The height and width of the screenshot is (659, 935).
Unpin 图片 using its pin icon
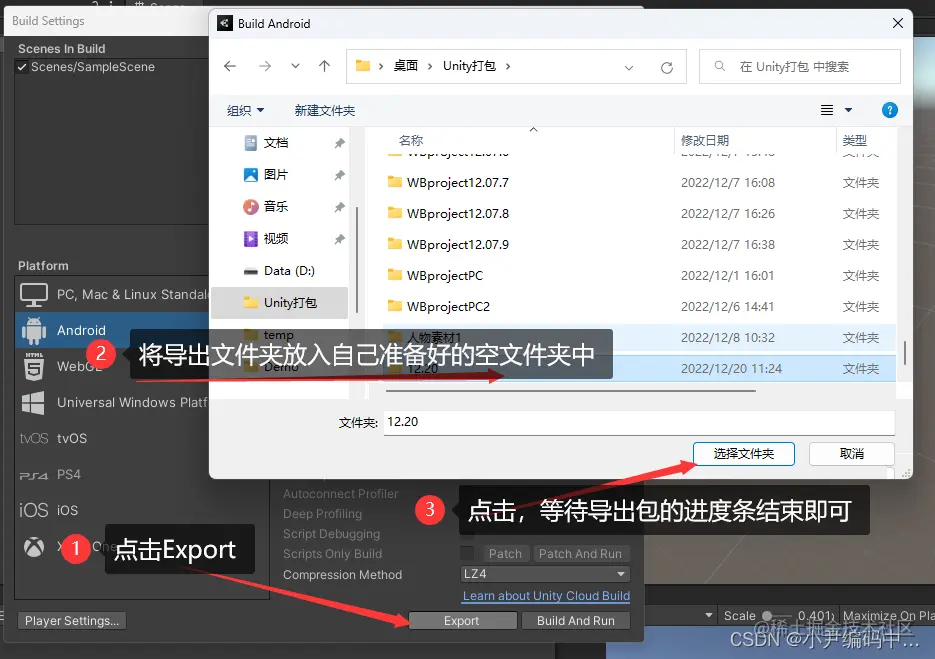(x=339, y=175)
